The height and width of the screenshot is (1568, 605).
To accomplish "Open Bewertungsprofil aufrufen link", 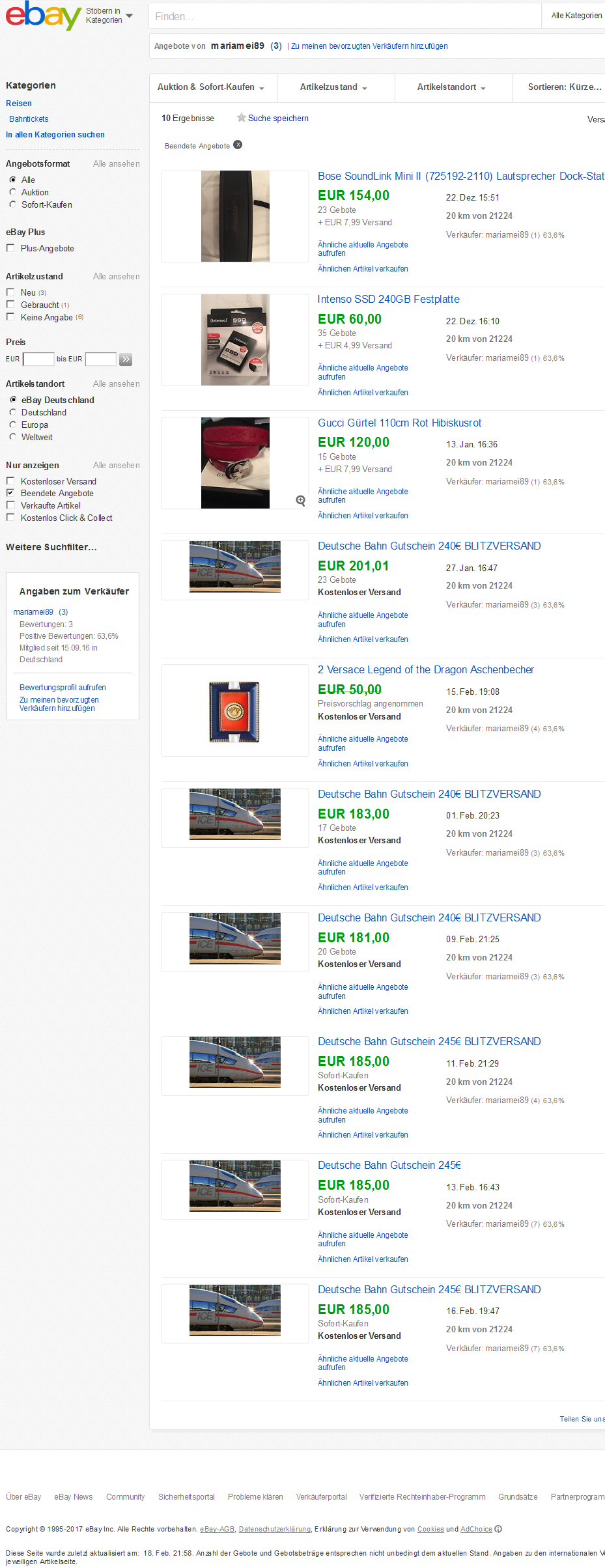I will click(63, 688).
